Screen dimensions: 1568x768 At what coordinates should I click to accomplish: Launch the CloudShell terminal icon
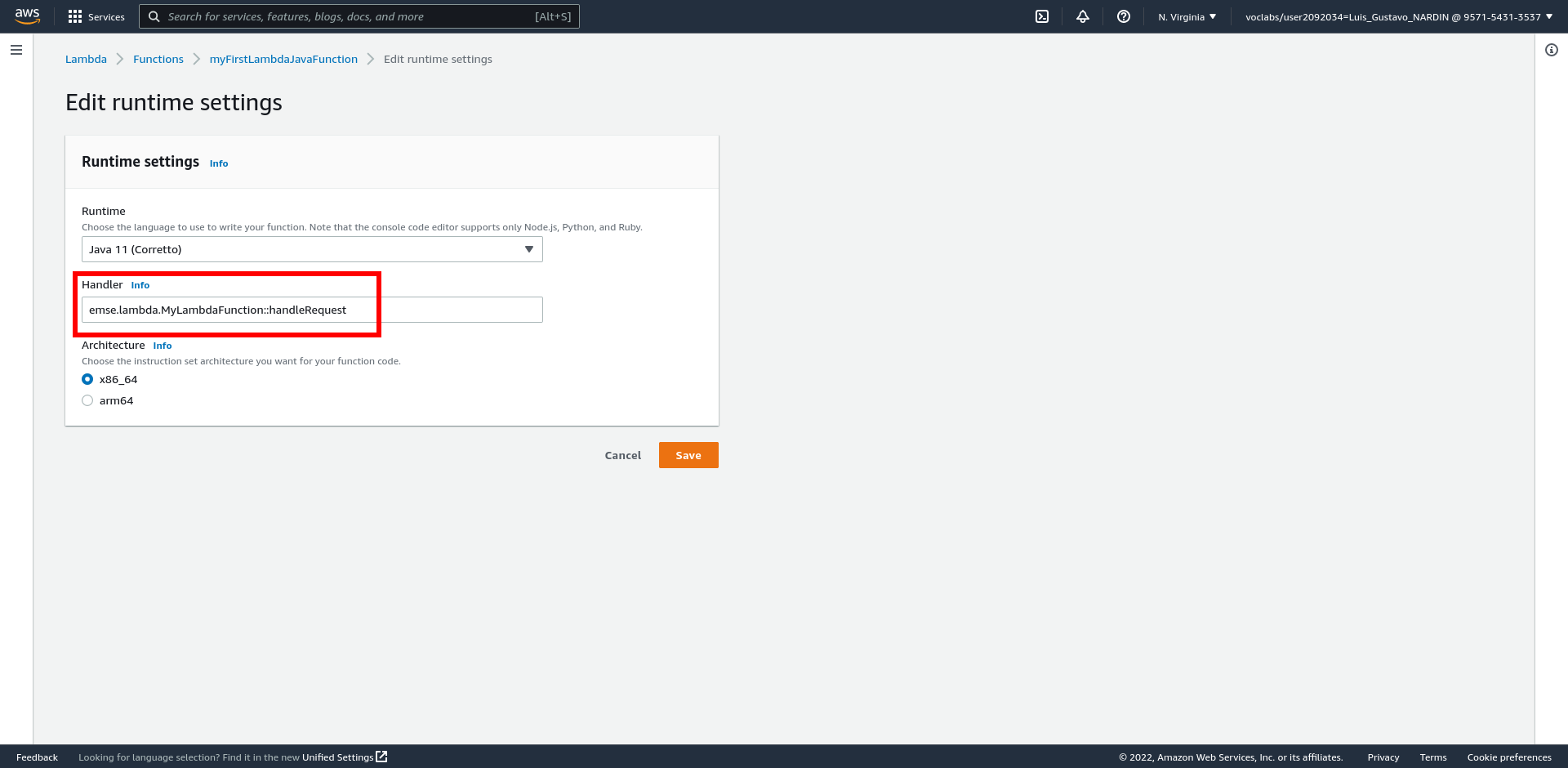tap(1042, 16)
